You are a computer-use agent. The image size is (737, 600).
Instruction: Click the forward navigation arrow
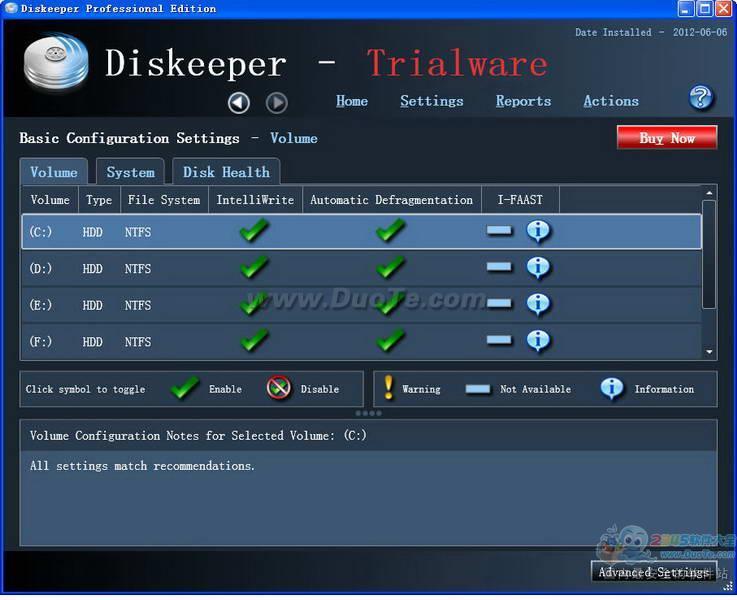click(x=276, y=102)
